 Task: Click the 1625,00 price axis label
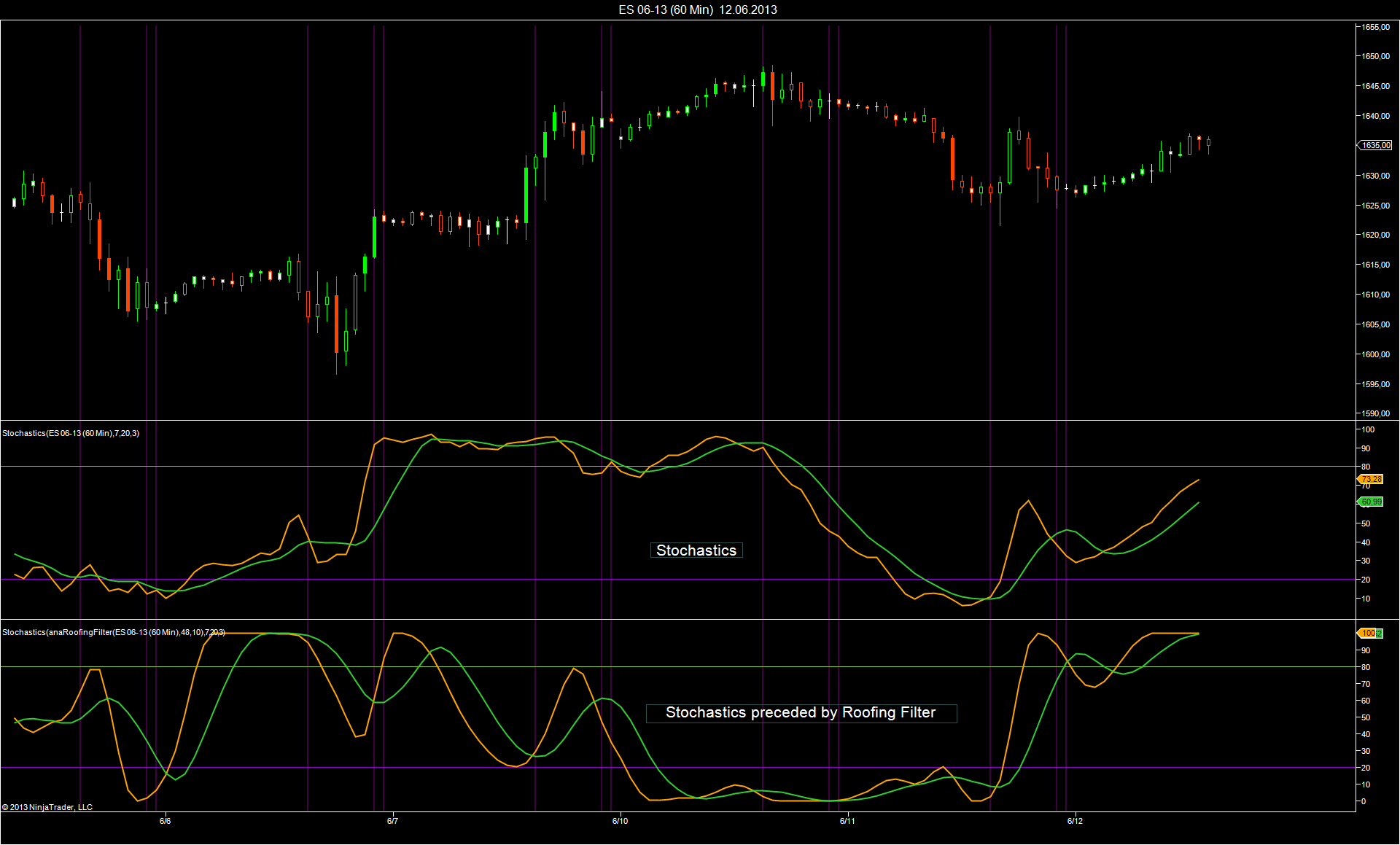pyautogui.click(x=1375, y=206)
